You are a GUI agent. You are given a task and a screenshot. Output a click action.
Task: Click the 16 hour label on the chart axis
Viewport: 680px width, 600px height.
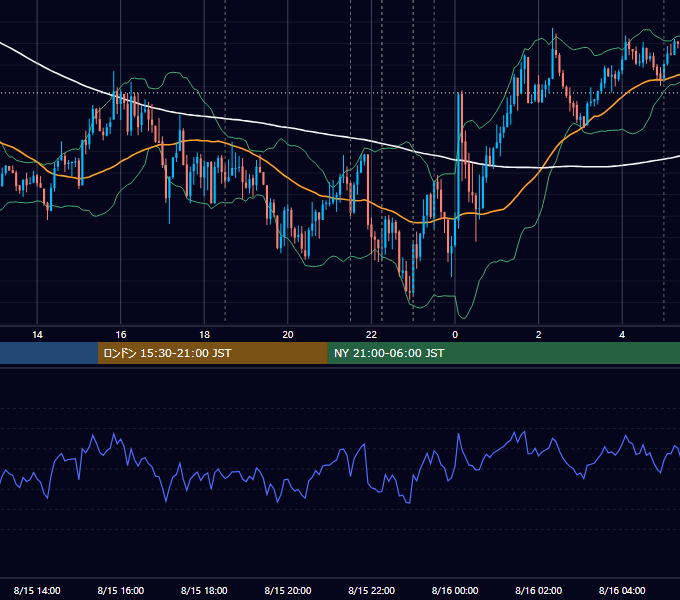[121, 335]
